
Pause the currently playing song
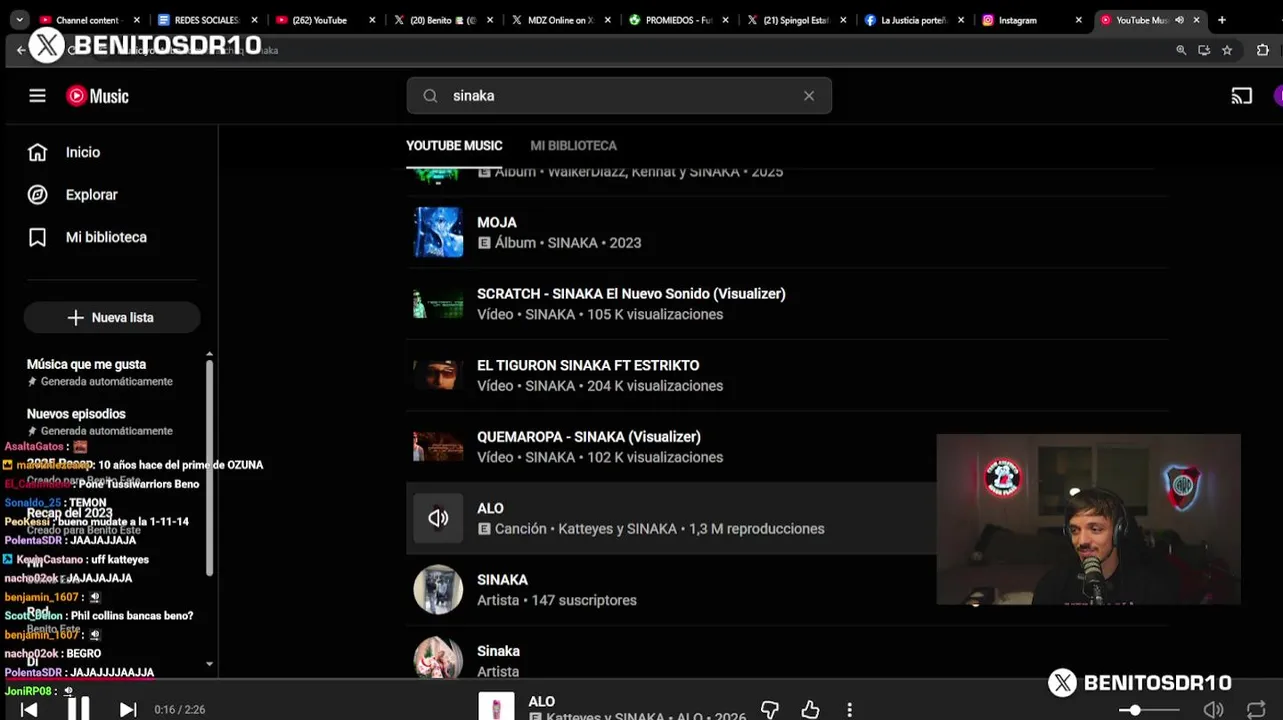(78, 709)
